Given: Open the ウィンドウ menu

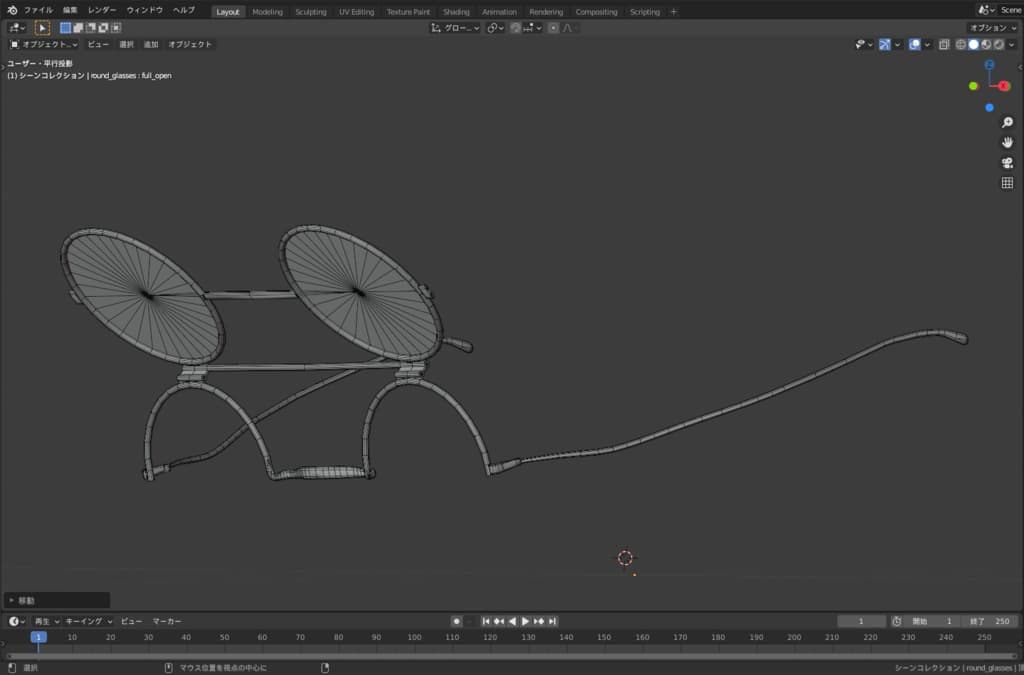Looking at the screenshot, I should pyautogui.click(x=145, y=10).
